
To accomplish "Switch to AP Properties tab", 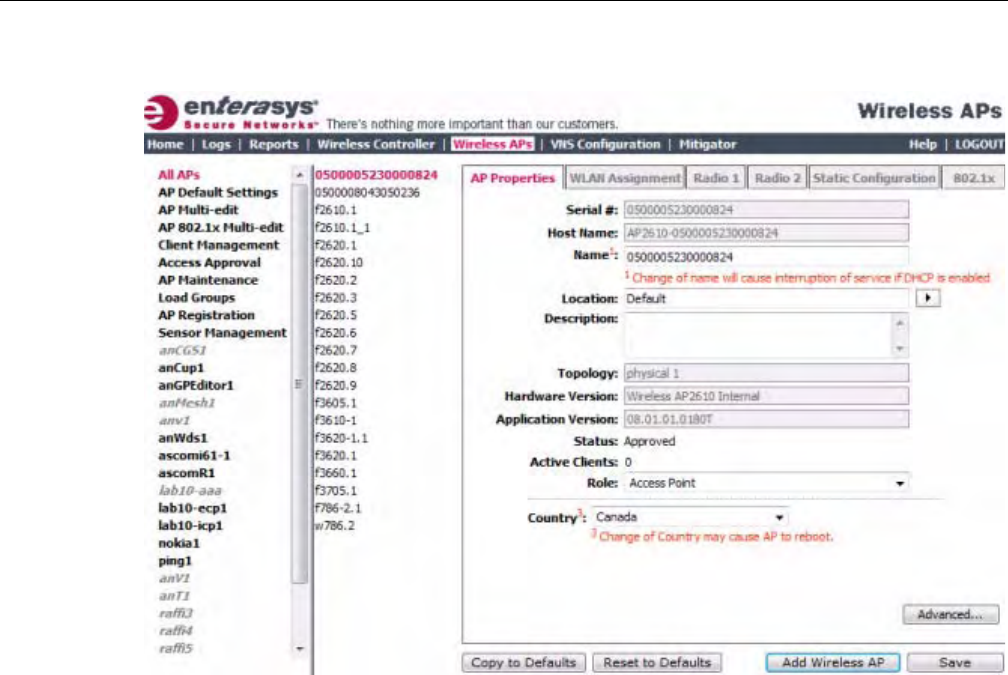I will coord(512,178).
